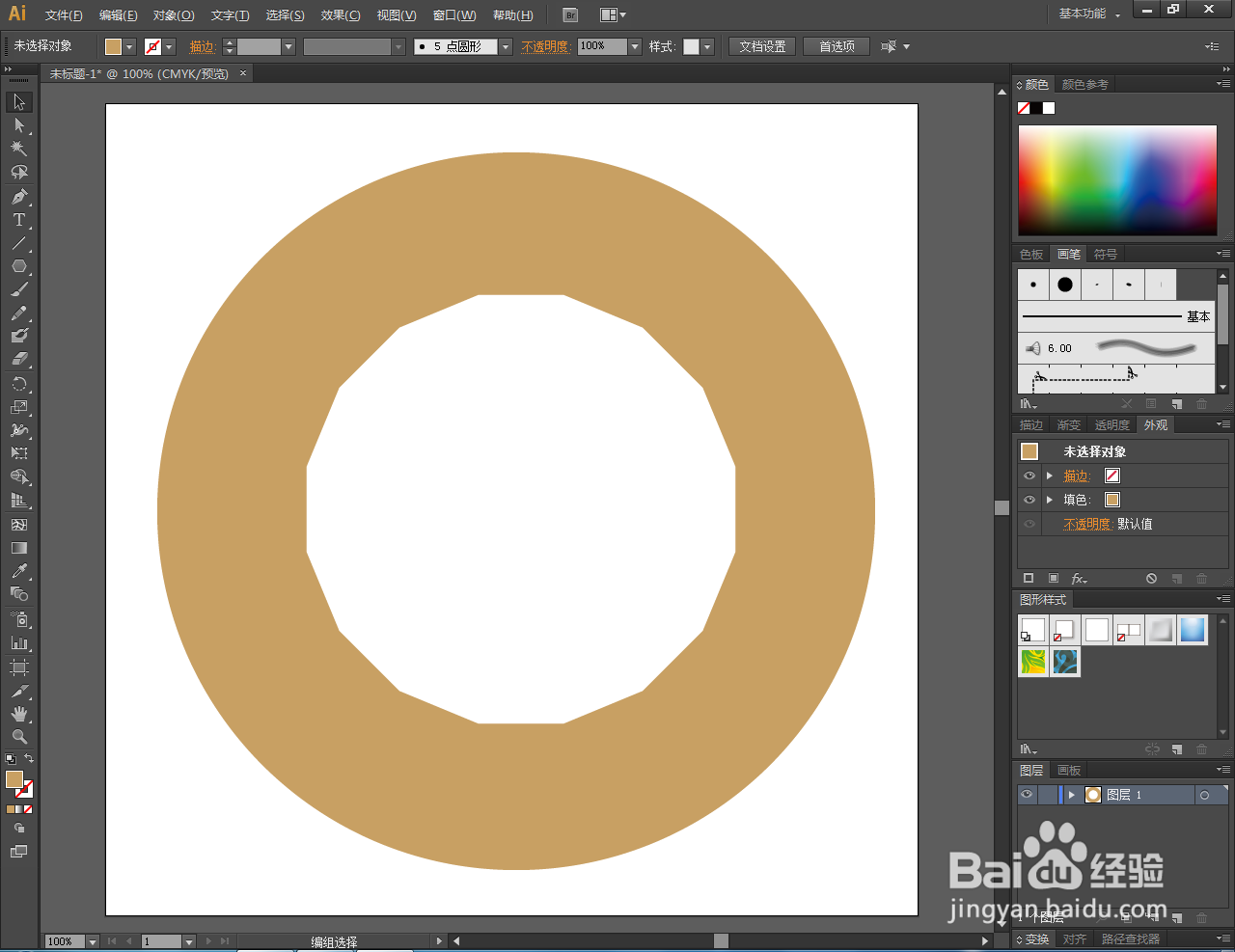Image resolution: width=1235 pixels, height=952 pixels.
Task: Select the Mesh tool
Action: pyautogui.click(x=19, y=525)
